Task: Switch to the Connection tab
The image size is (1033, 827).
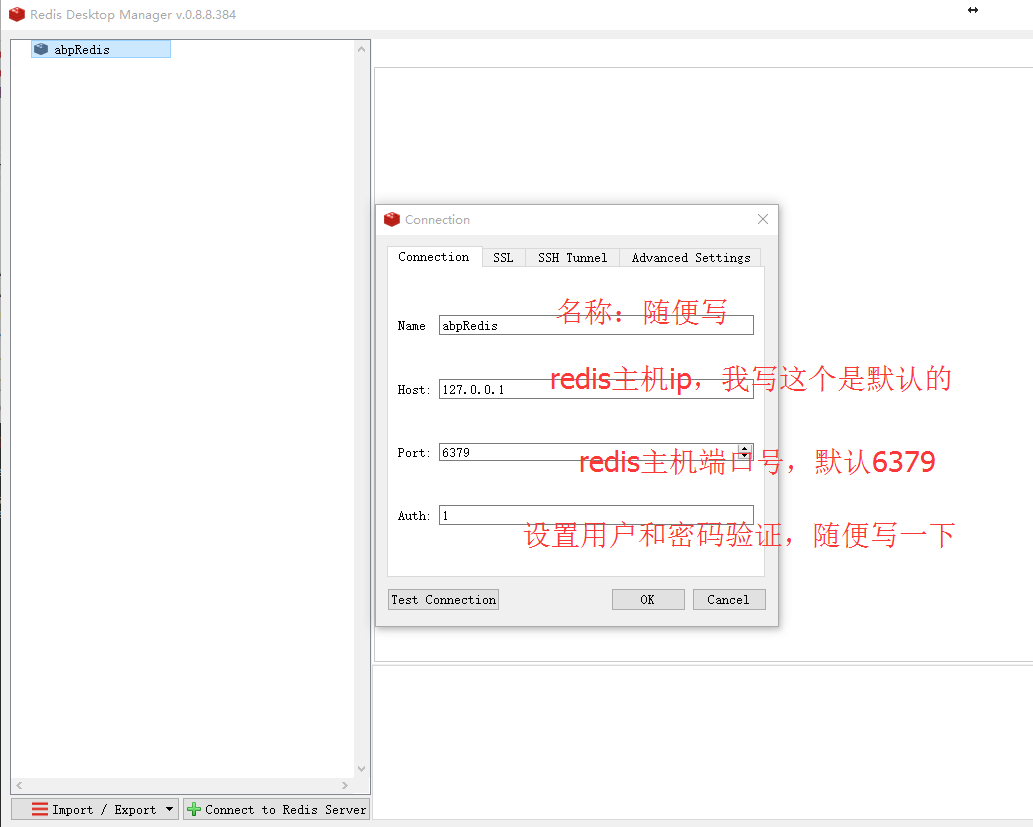Action: pyautogui.click(x=433, y=257)
